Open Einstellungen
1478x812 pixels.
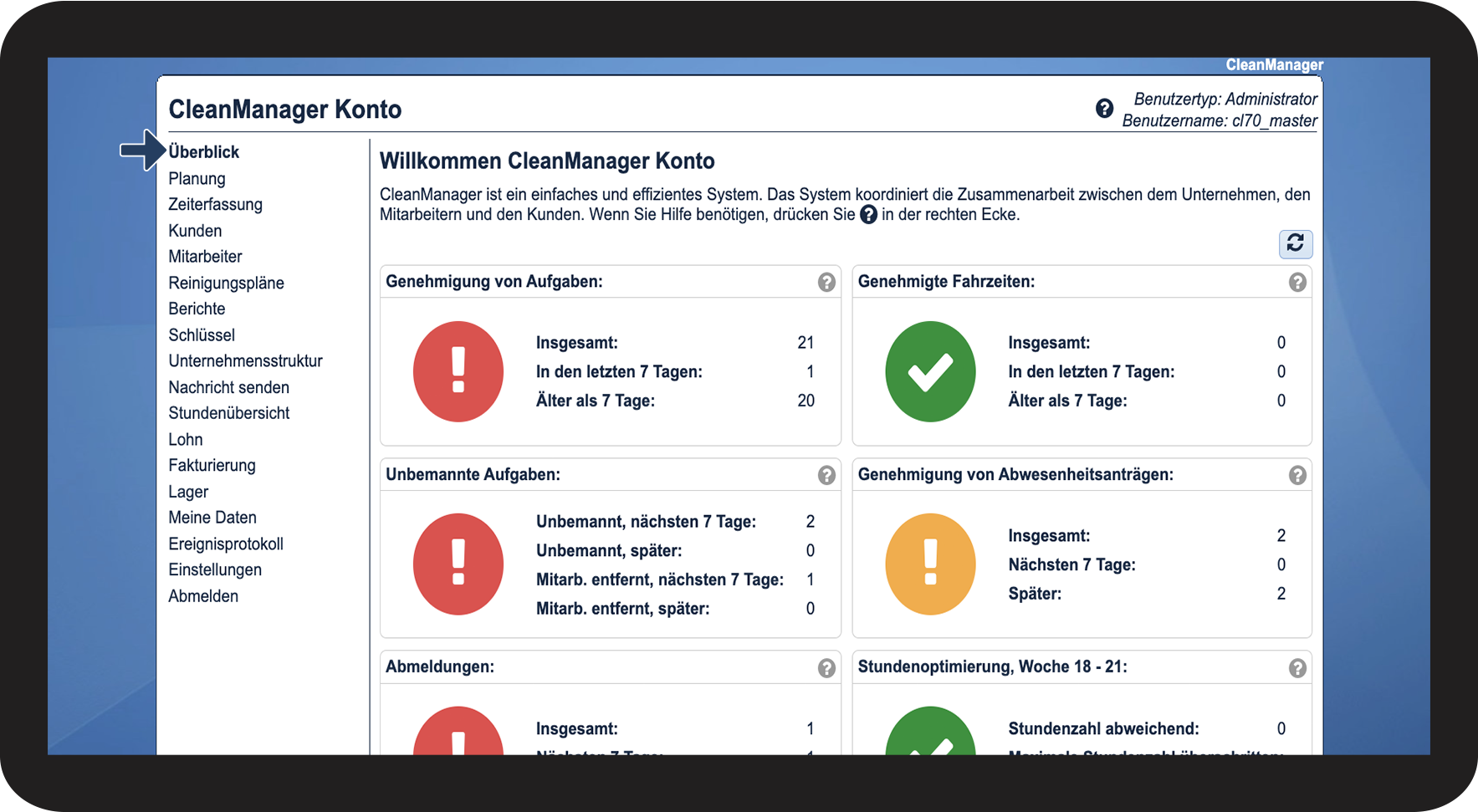[215, 569]
